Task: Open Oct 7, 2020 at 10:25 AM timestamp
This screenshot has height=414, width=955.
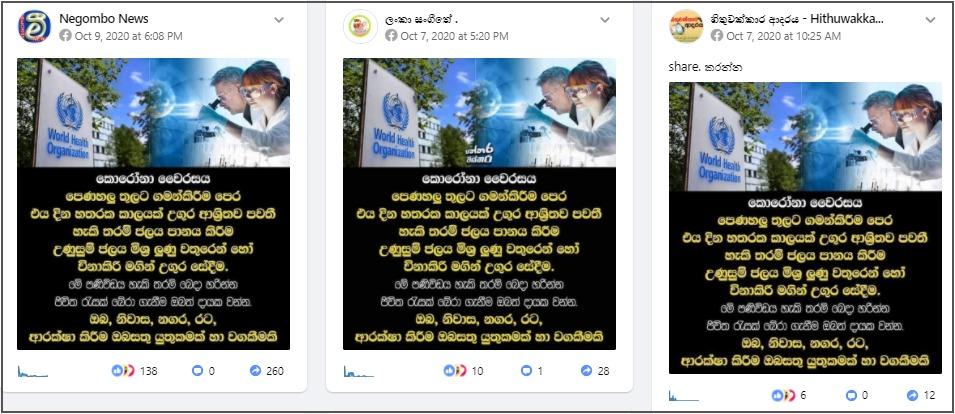Action: tap(783, 36)
